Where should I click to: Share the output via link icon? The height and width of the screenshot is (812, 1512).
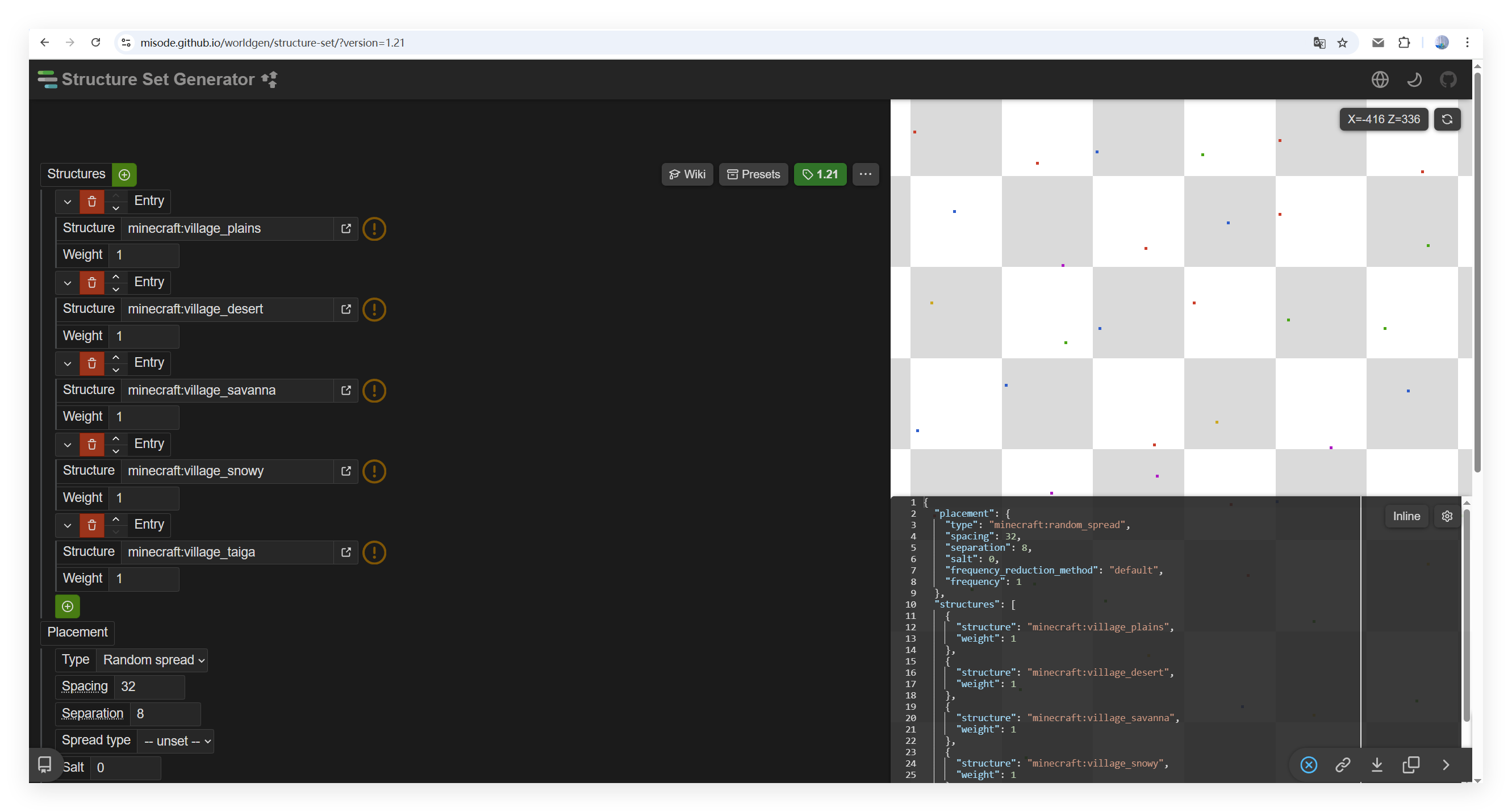(x=1342, y=764)
